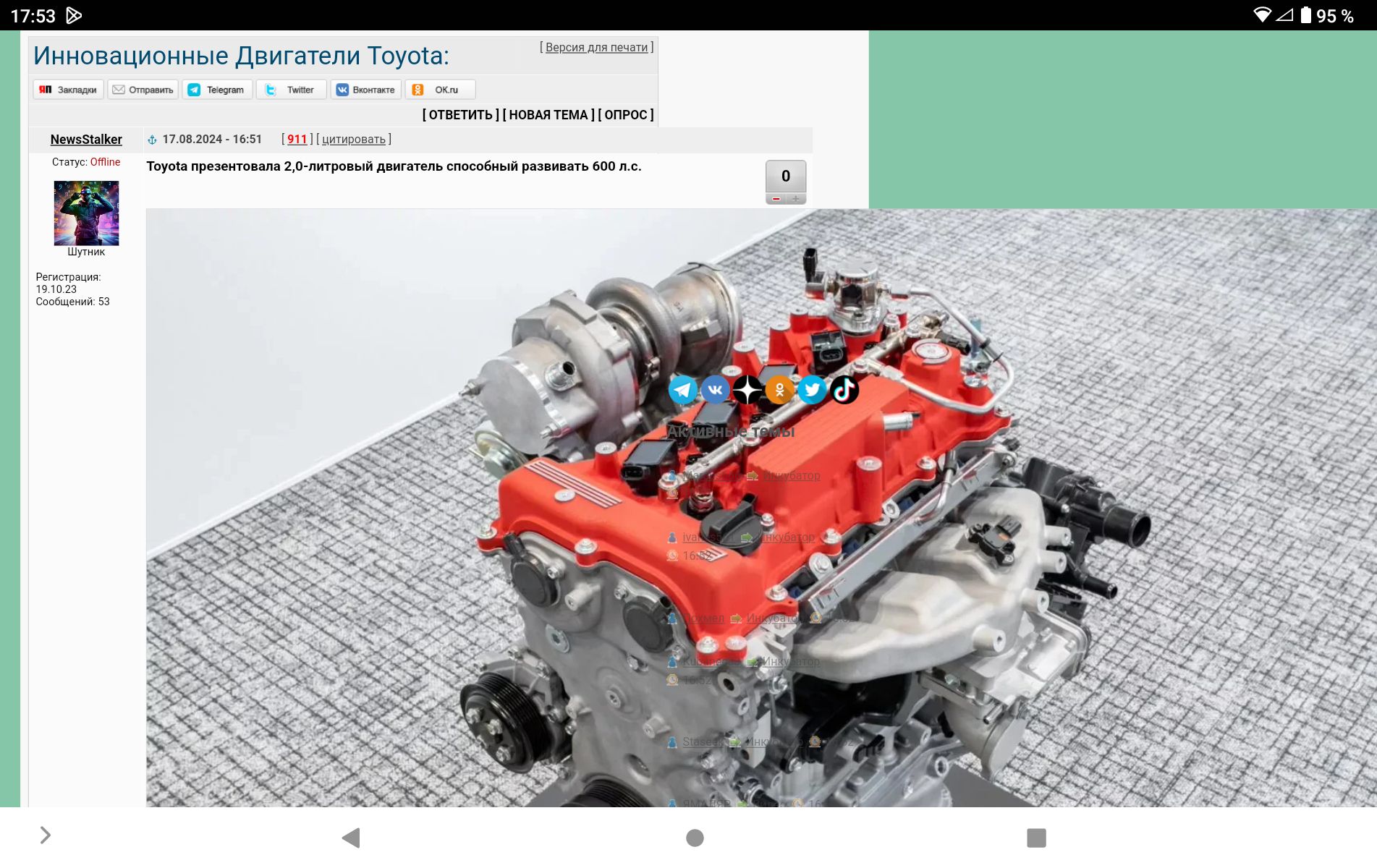The height and width of the screenshot is (868, 1377).
Task: Lower the post rating with the minus button
Action: (x=776, y=199)
